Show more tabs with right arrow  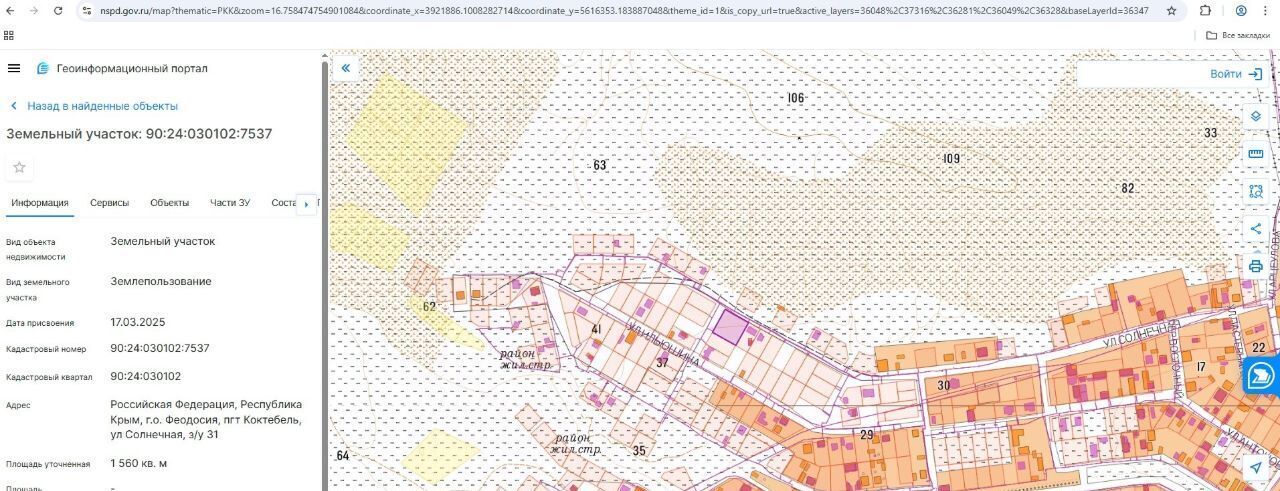click(x=306, y=204)
